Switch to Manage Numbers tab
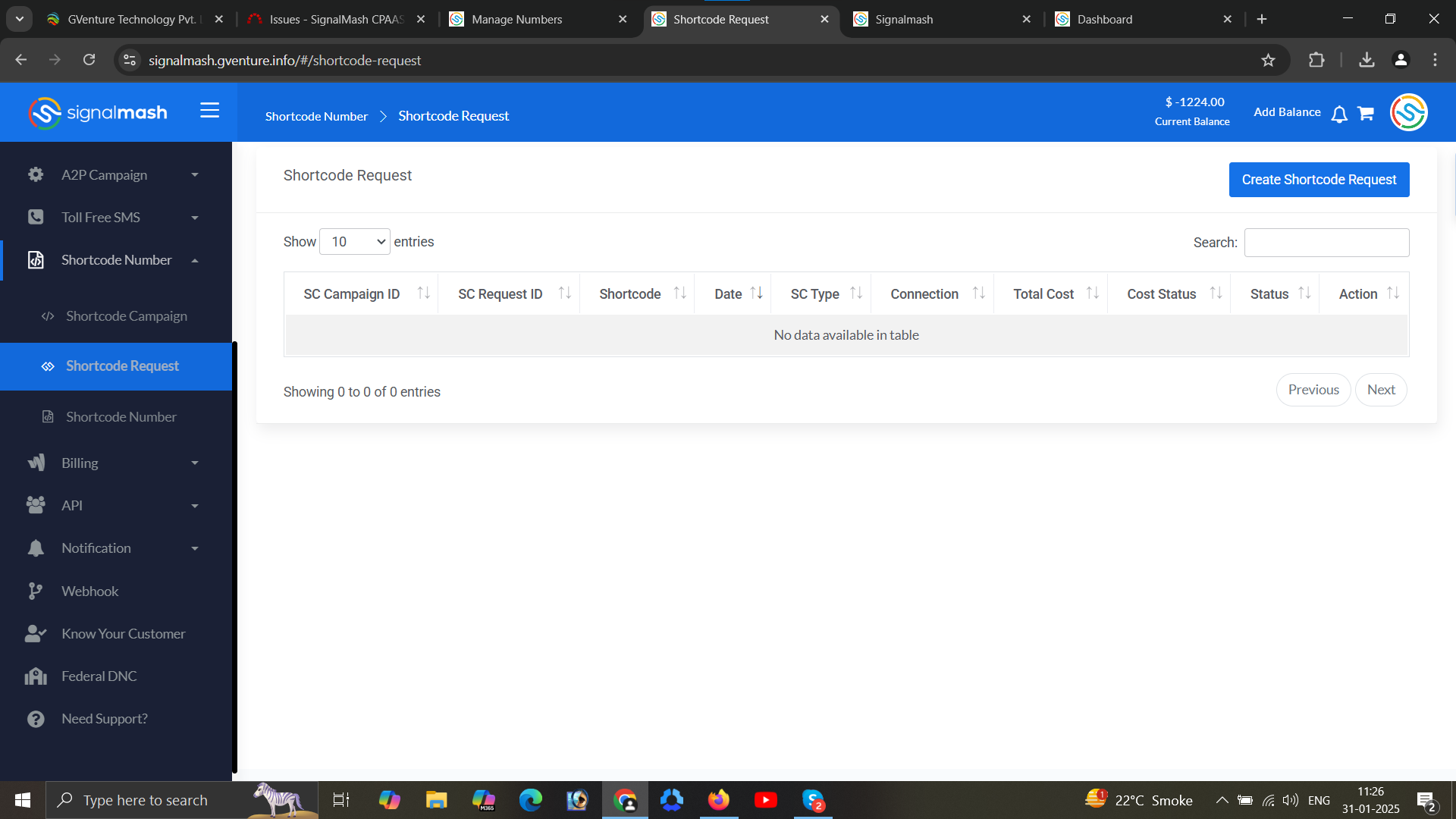The width and height of the screenshot is (1456, 819). pos(538,19)
